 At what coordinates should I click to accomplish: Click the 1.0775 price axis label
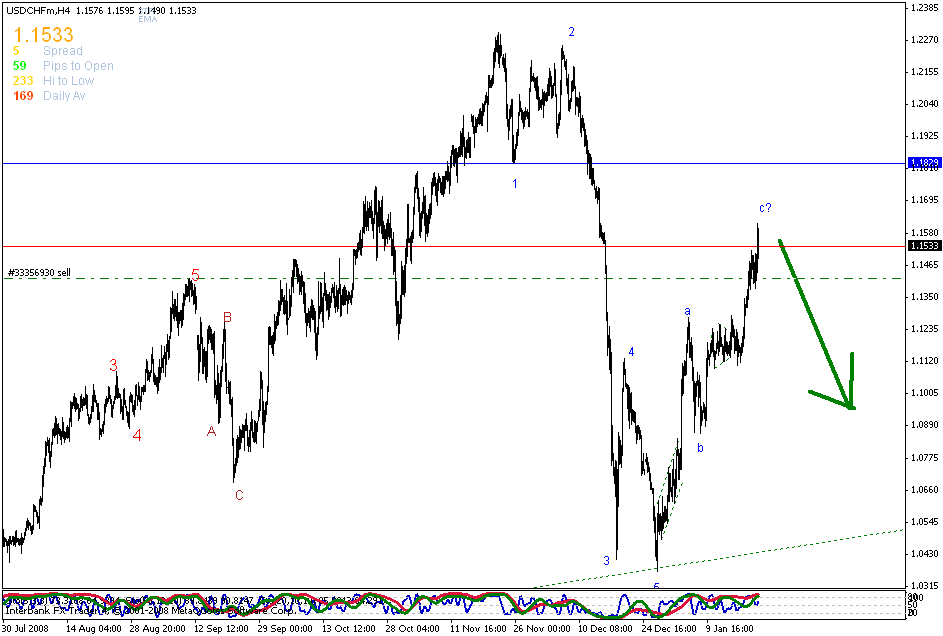pos(925,457)
